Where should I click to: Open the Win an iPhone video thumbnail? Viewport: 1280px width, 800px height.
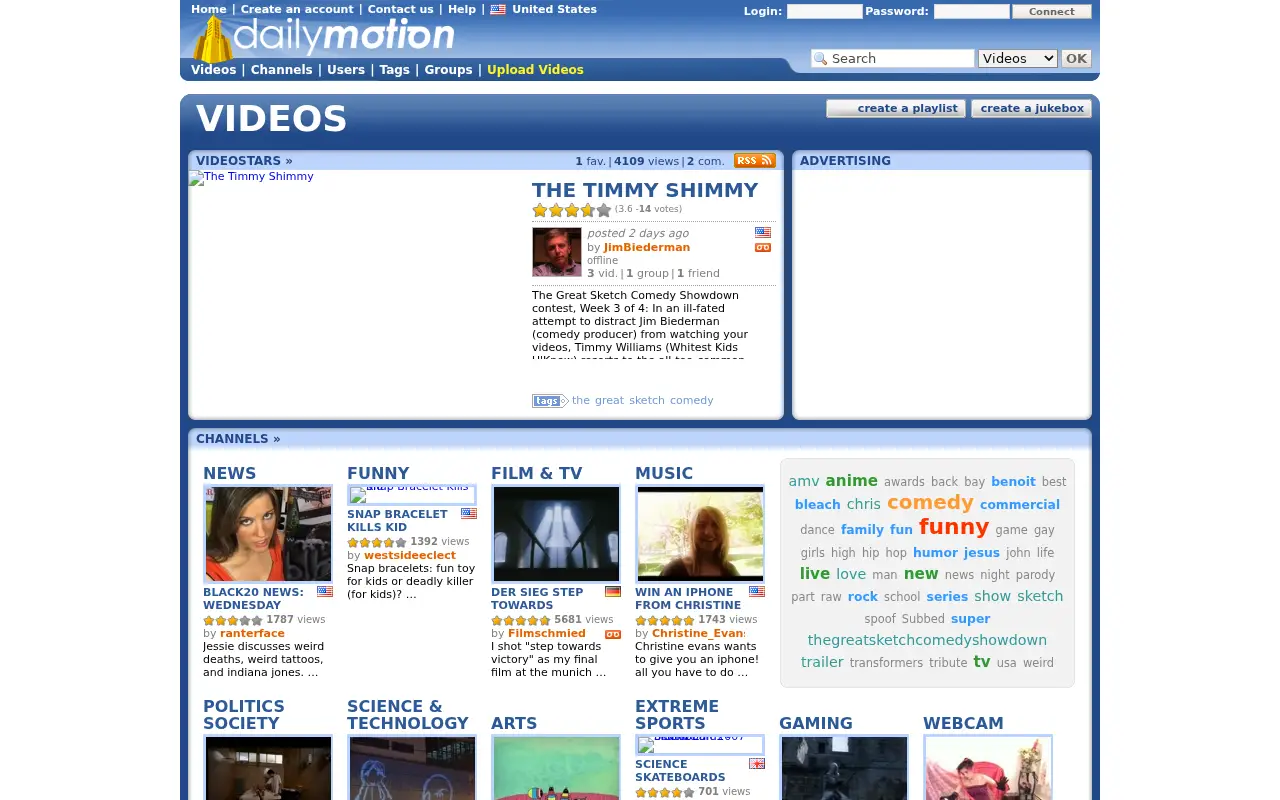[700, 534]
